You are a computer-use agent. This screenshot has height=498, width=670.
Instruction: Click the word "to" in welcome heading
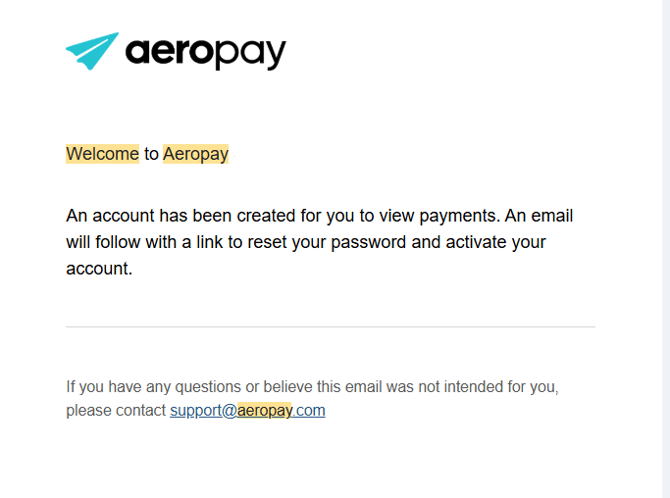pos(151,154)
